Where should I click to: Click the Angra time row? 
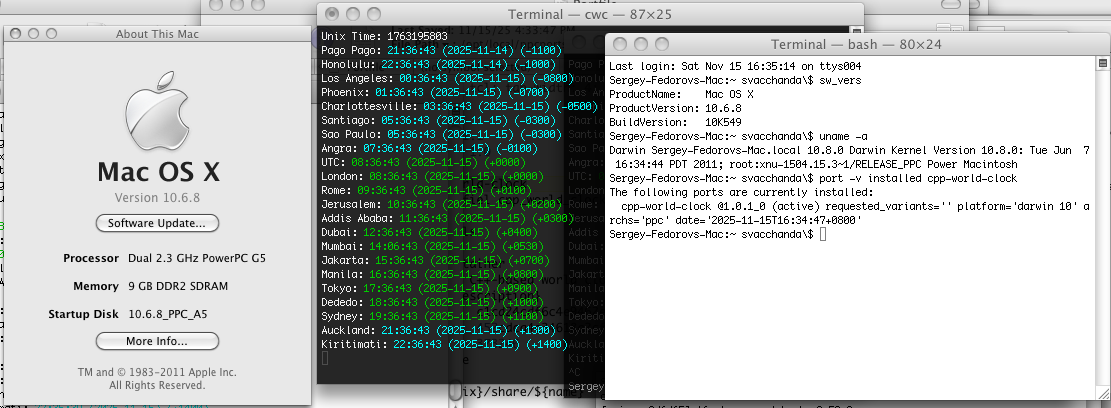[x=429, y=149]
